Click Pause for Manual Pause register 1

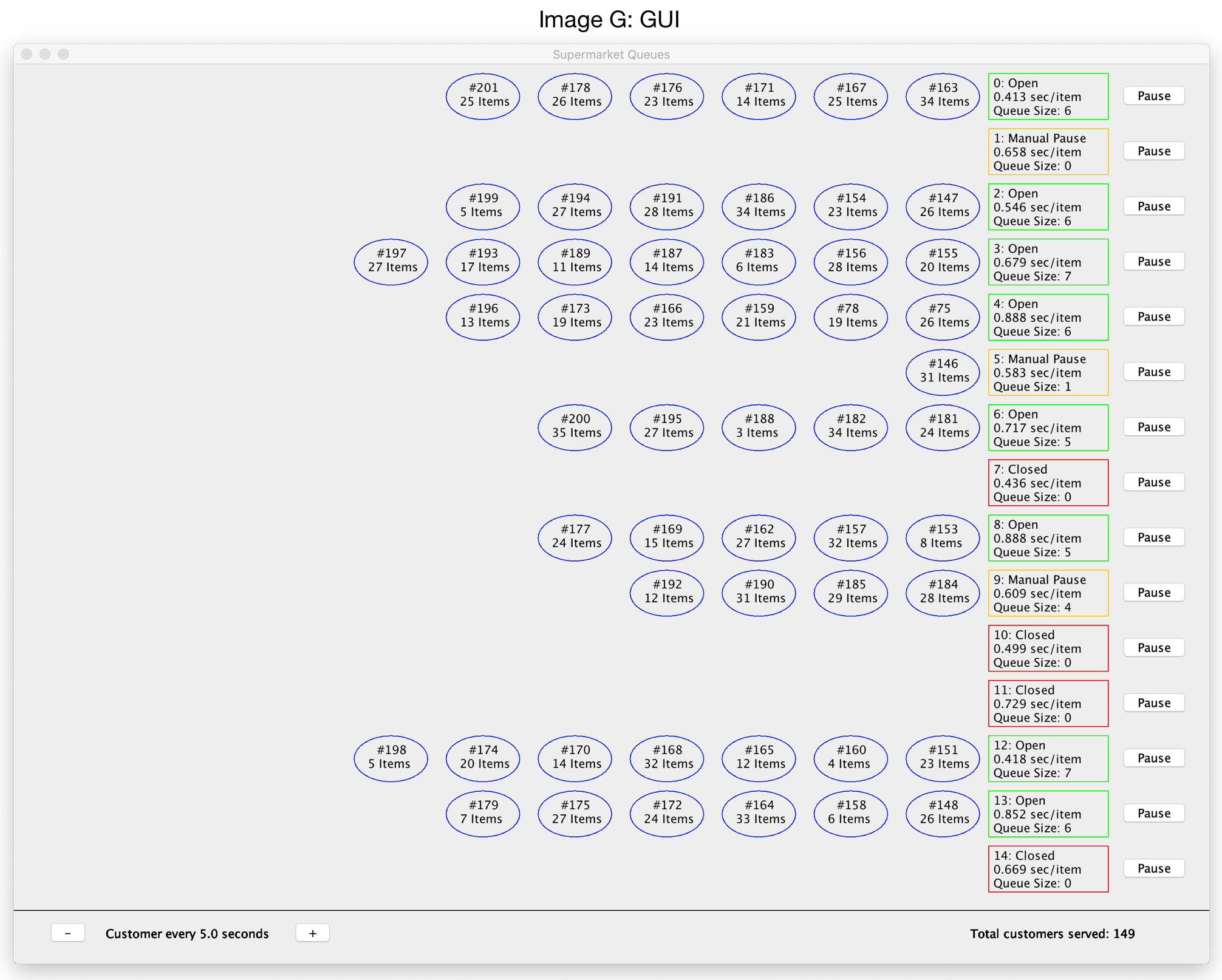1153,151
